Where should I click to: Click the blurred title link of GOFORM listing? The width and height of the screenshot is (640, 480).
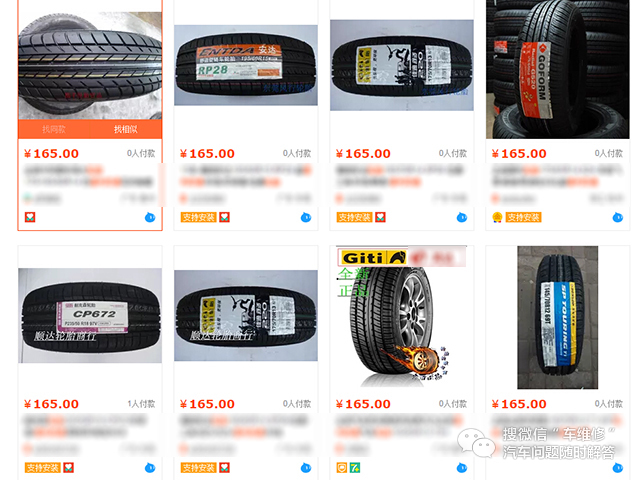click(x=558, y=176)
